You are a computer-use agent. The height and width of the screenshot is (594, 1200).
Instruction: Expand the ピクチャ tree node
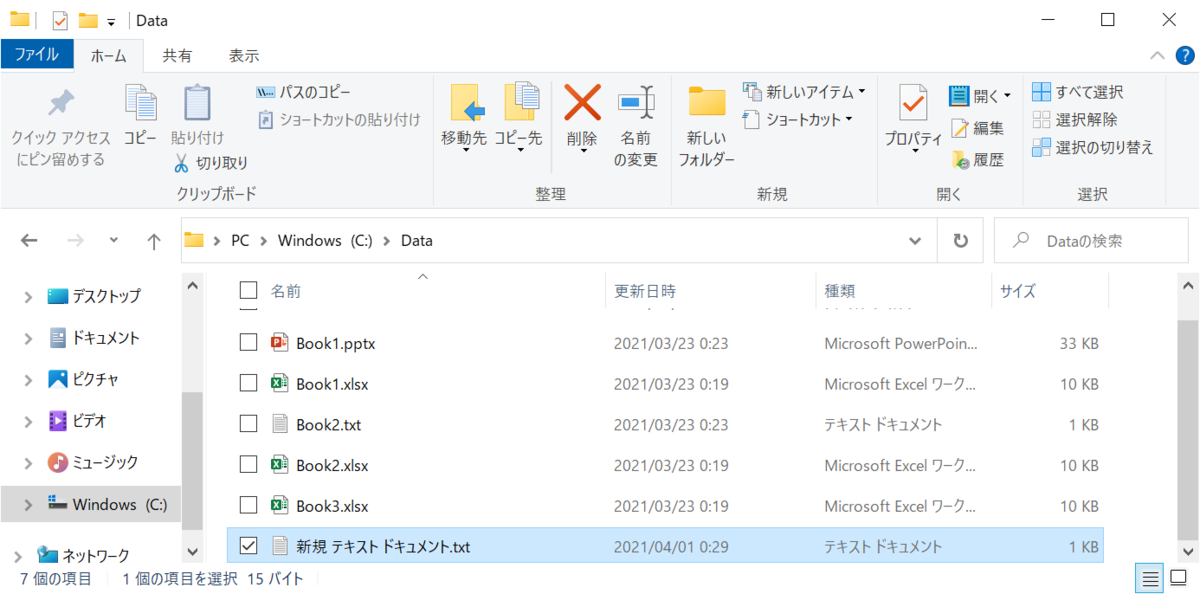[28, 380]
